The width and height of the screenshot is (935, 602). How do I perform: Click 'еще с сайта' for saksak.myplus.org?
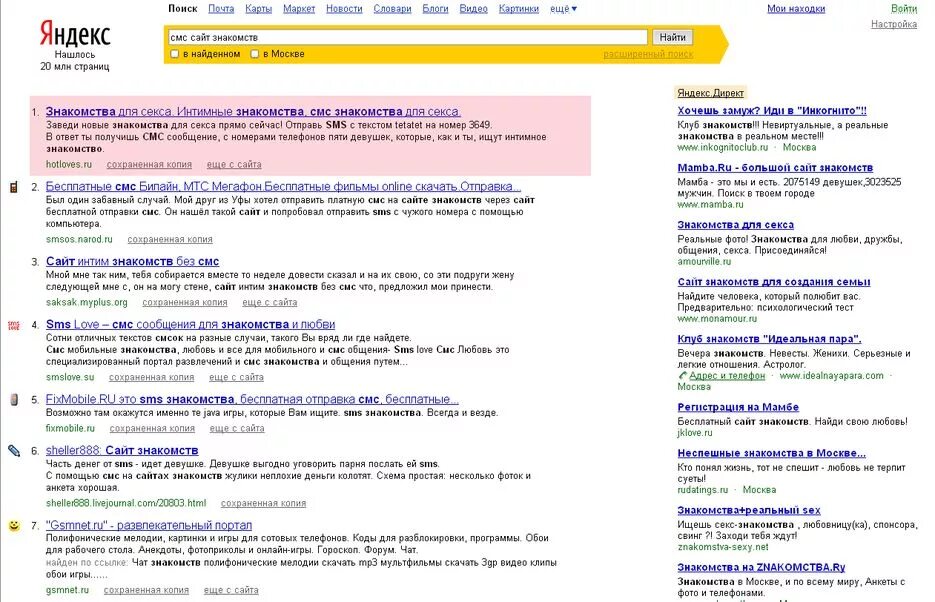pos(270,303)
